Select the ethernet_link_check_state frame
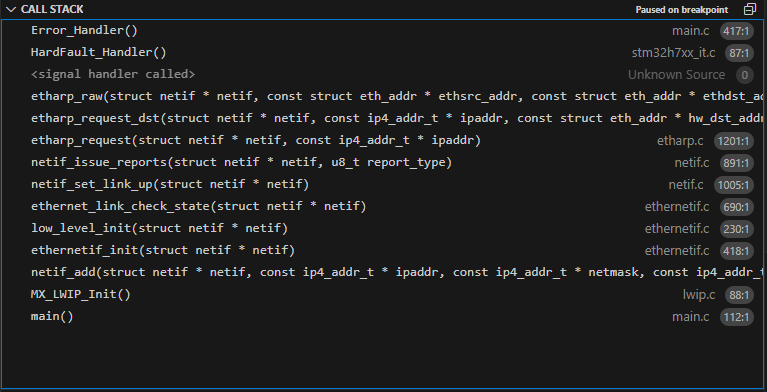Image resolution: width=767 pixels, height=392 pixels. (384, 207)
